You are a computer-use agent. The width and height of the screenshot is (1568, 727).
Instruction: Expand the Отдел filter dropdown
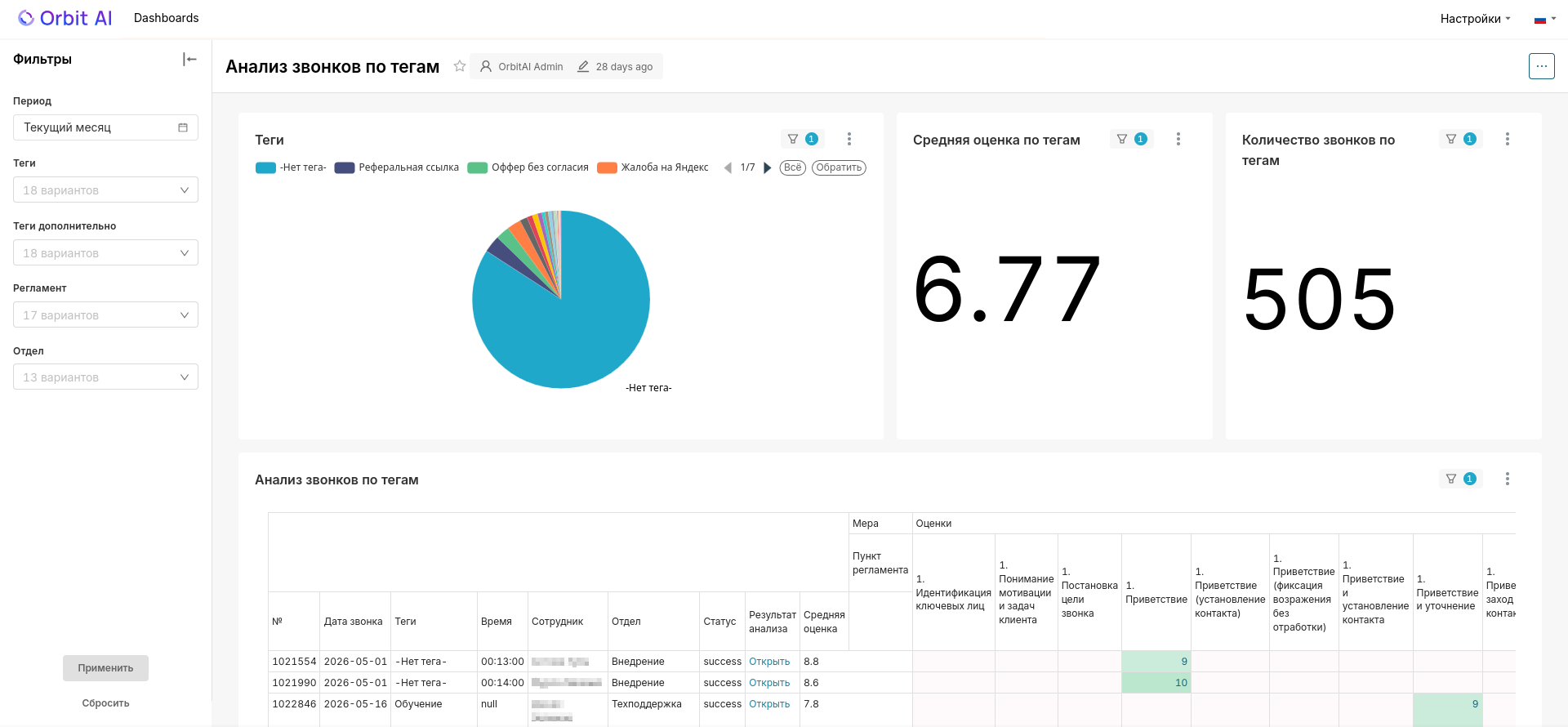(105, 377)
